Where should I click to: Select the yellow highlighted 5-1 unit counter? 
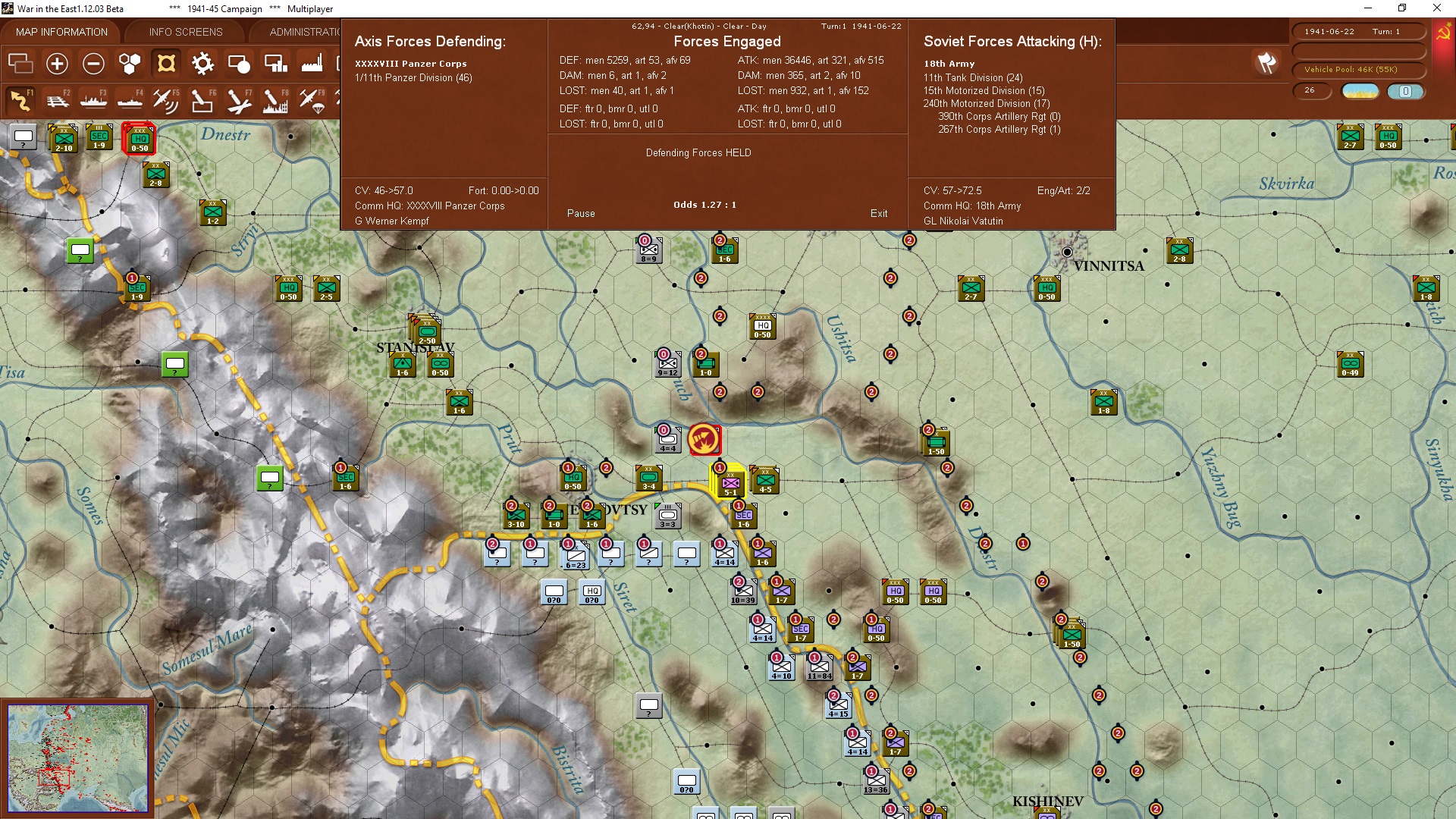[729, 482]
